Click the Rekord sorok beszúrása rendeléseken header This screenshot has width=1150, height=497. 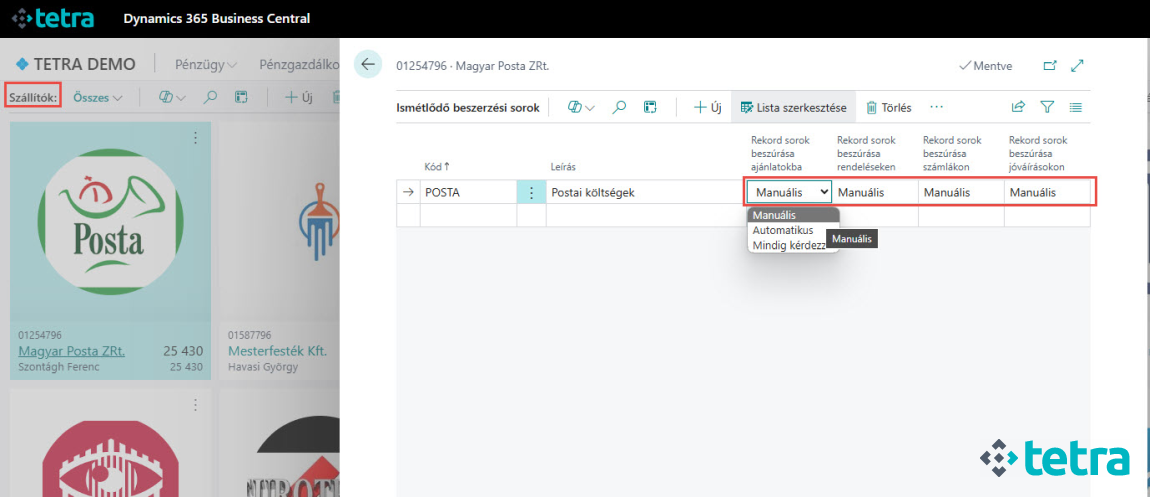868,153
